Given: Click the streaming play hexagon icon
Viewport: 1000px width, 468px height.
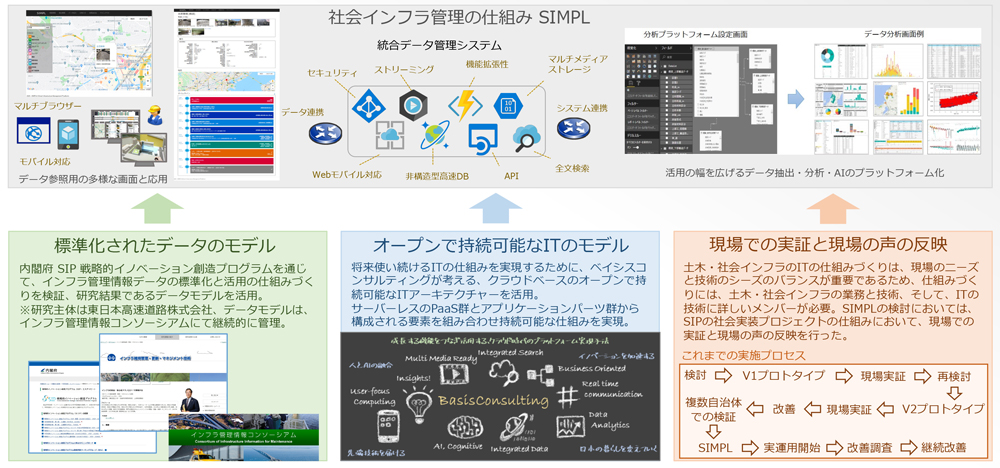Looking at the screenshot, I should pyautogui.click(x=412, y=103).
